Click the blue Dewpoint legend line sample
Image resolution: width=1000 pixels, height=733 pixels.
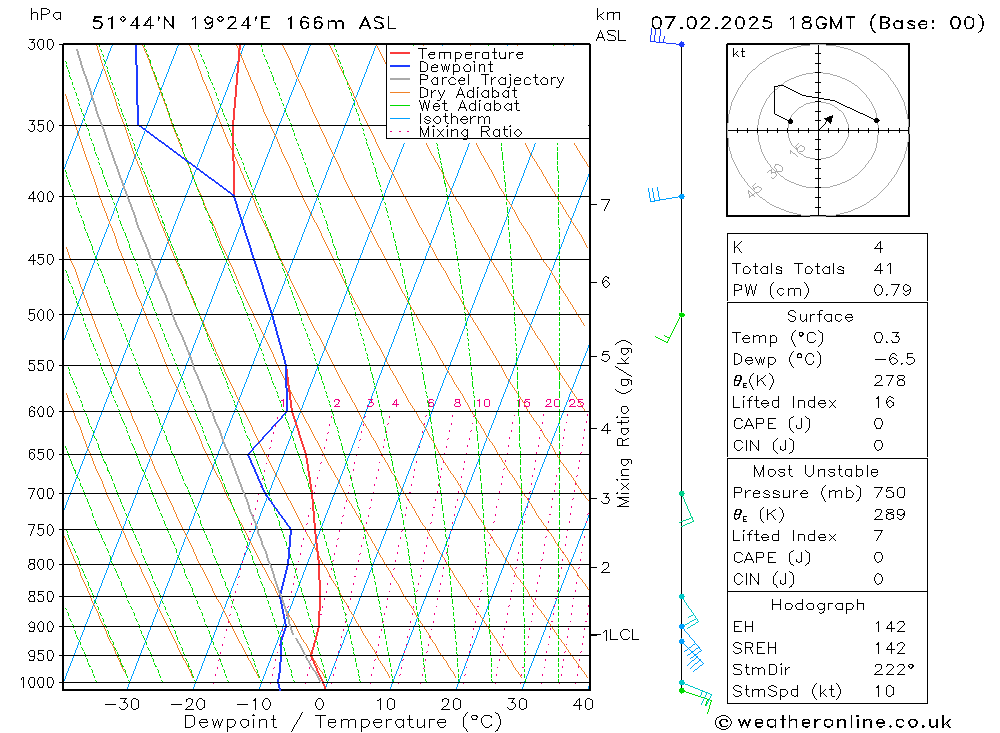click(x=400, y=66)
